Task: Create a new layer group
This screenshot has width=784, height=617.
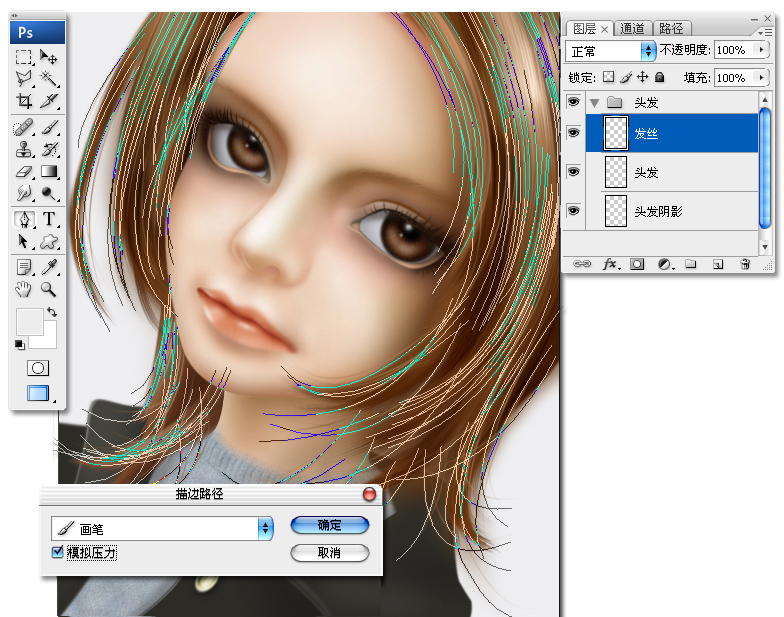Action: tap(691, 264)
